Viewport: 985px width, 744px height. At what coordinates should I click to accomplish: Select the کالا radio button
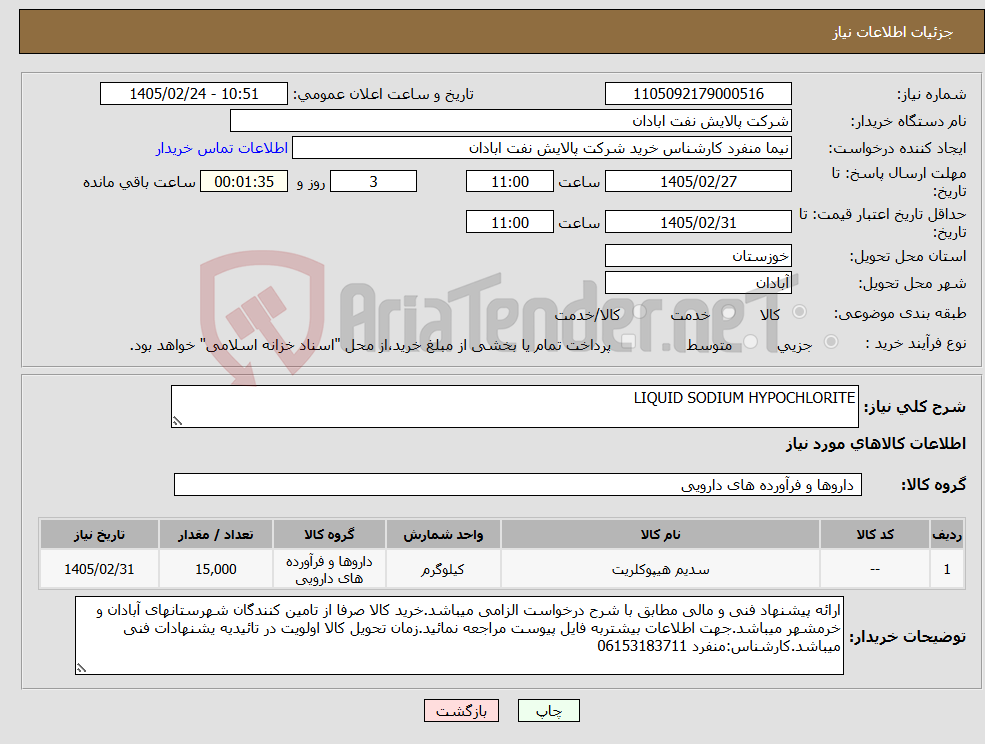800,312
